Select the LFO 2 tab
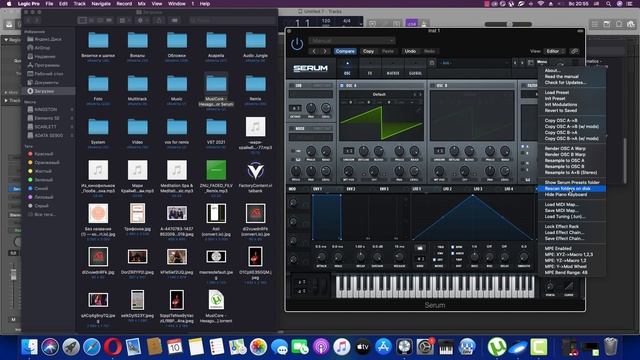Image resolution: width=640 pixels, height=360 pixels. click(447, 189)
